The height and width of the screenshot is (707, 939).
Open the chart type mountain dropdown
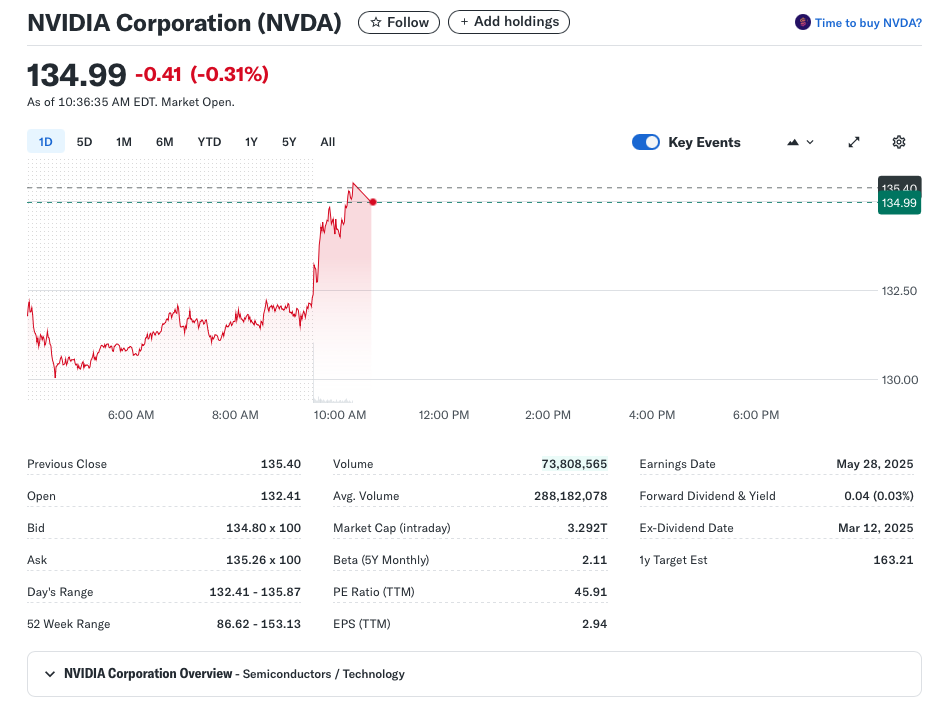(800, 142)
